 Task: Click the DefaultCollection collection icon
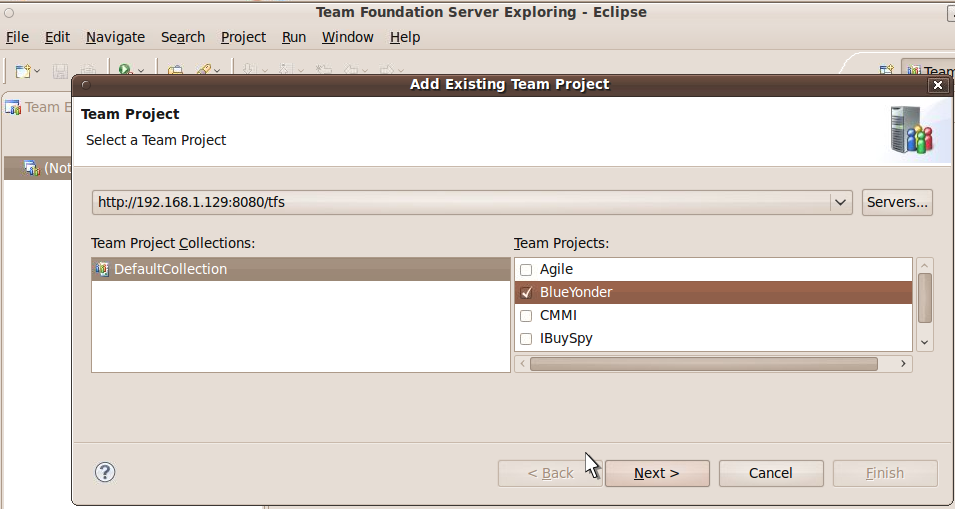(x=102, y=269)
